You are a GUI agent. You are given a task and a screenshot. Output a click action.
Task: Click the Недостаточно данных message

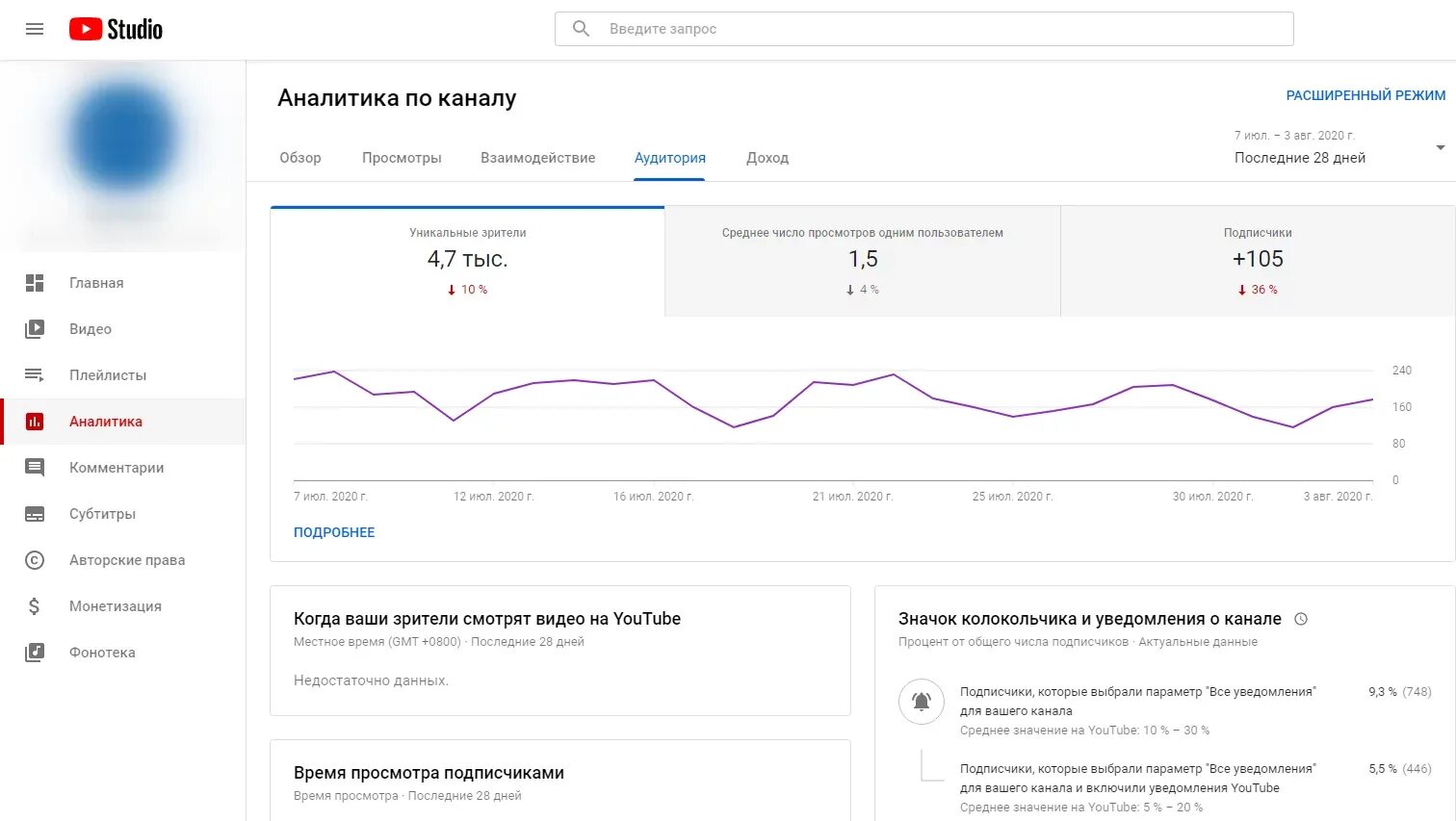[371, 680]
